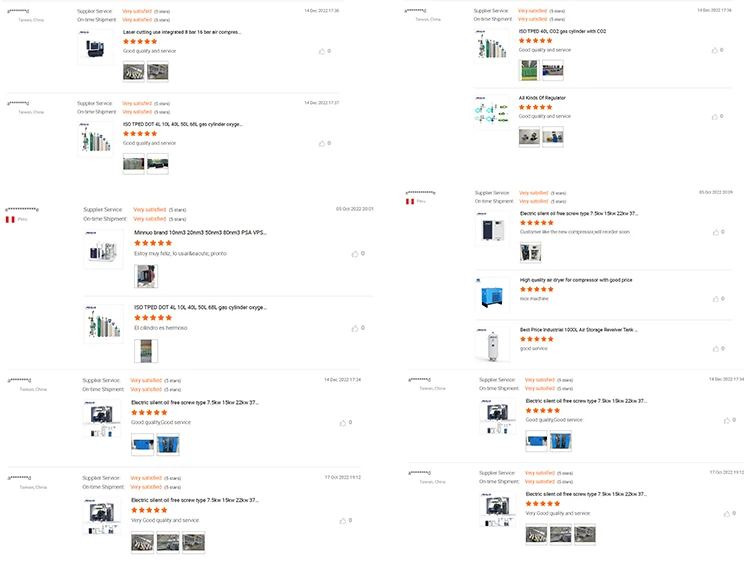Click the Laser cutting compressor product thumbnail
Viewport: 750px width, 584px height.
click(x=96, y=46)
